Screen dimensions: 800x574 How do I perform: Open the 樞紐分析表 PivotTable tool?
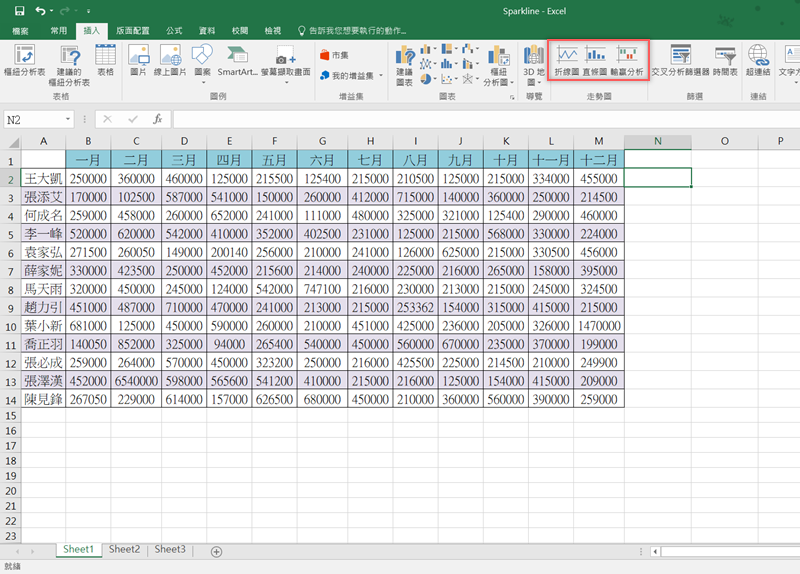(x=24, y=60)
